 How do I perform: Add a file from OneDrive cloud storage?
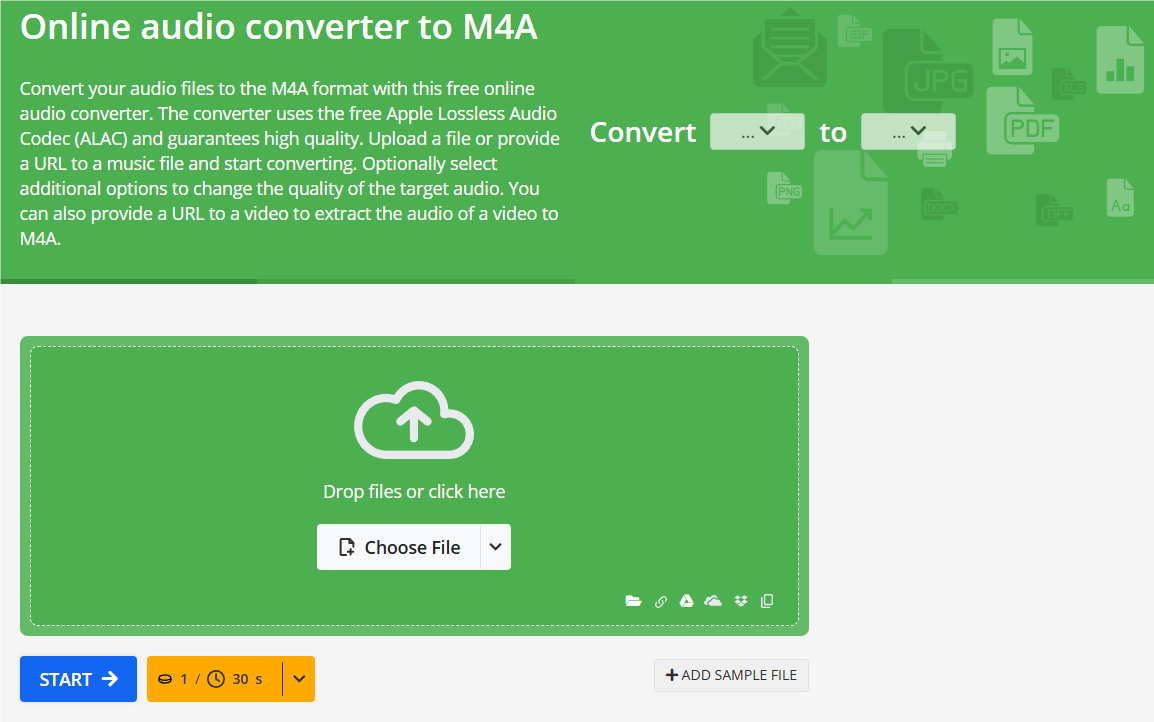coord(712,600)
